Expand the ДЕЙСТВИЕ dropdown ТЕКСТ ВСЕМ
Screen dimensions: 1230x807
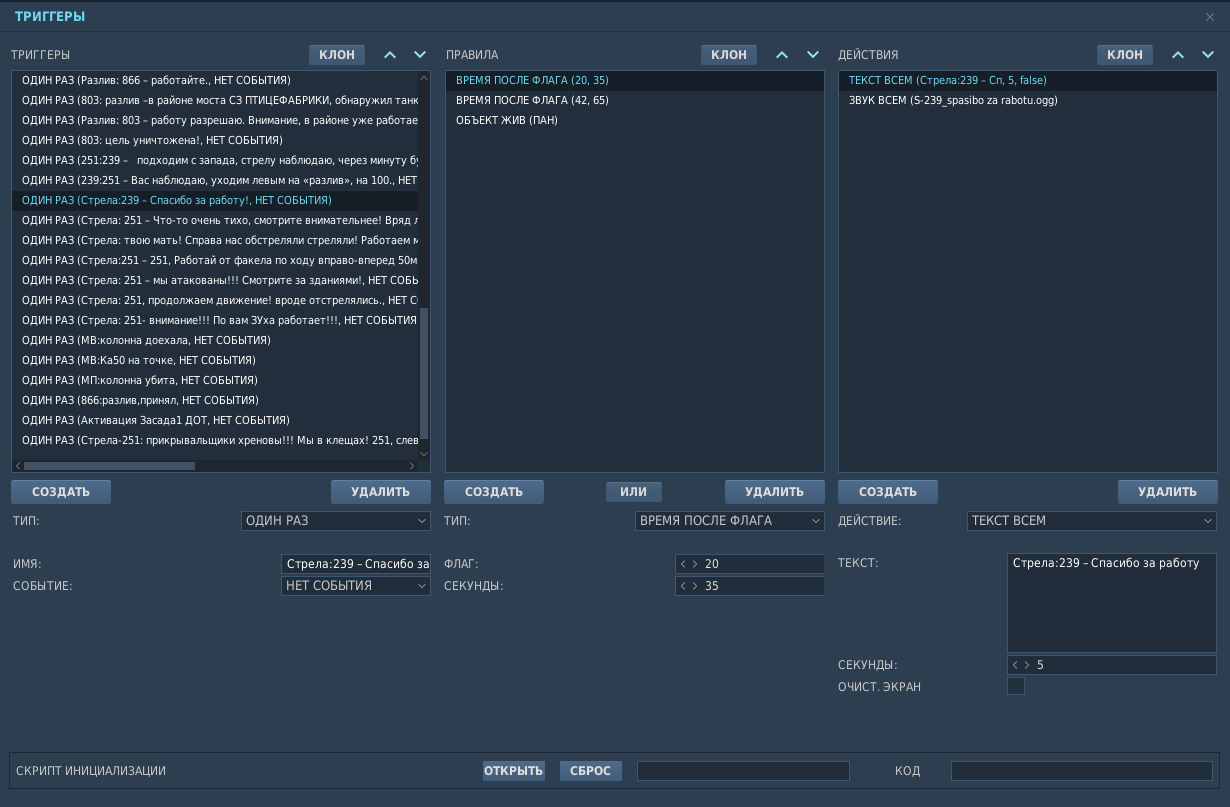point(1092,521)
